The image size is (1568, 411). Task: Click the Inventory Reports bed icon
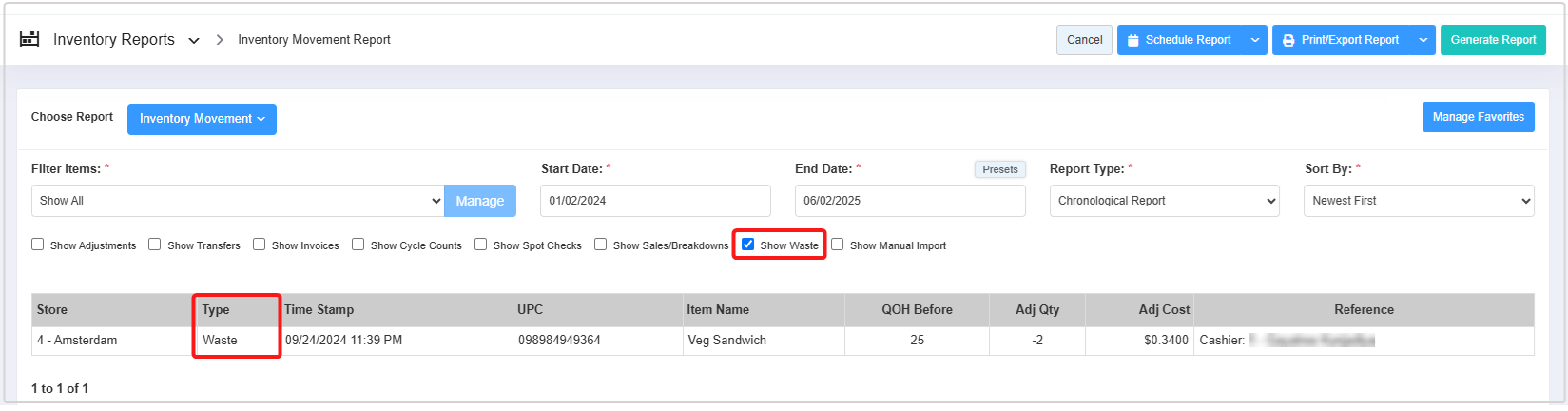coord(29,39)
